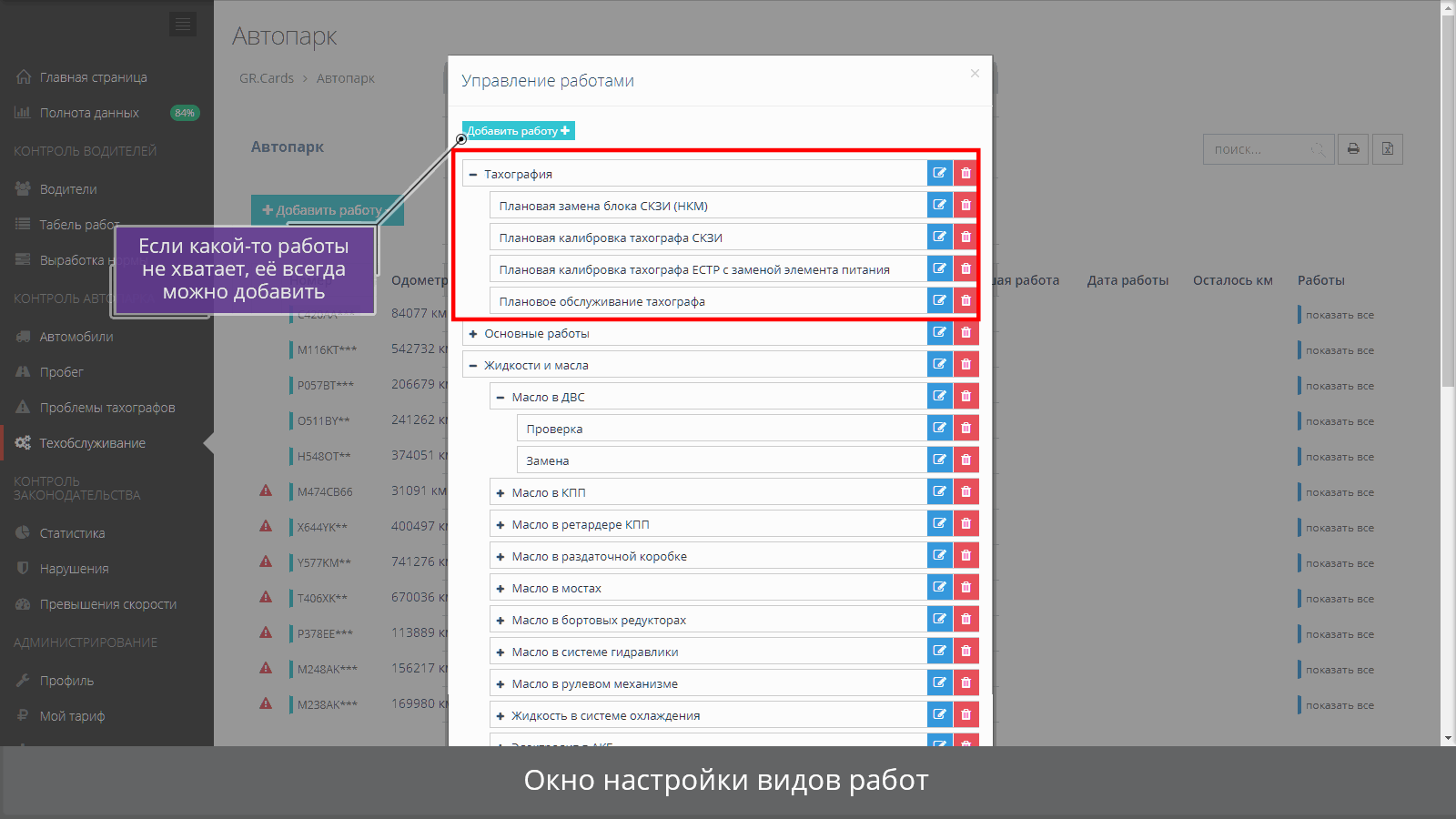Edit Масло в раздаточной коробке item
This screenshot has width=1456, height=819.
tap(940, 555)
